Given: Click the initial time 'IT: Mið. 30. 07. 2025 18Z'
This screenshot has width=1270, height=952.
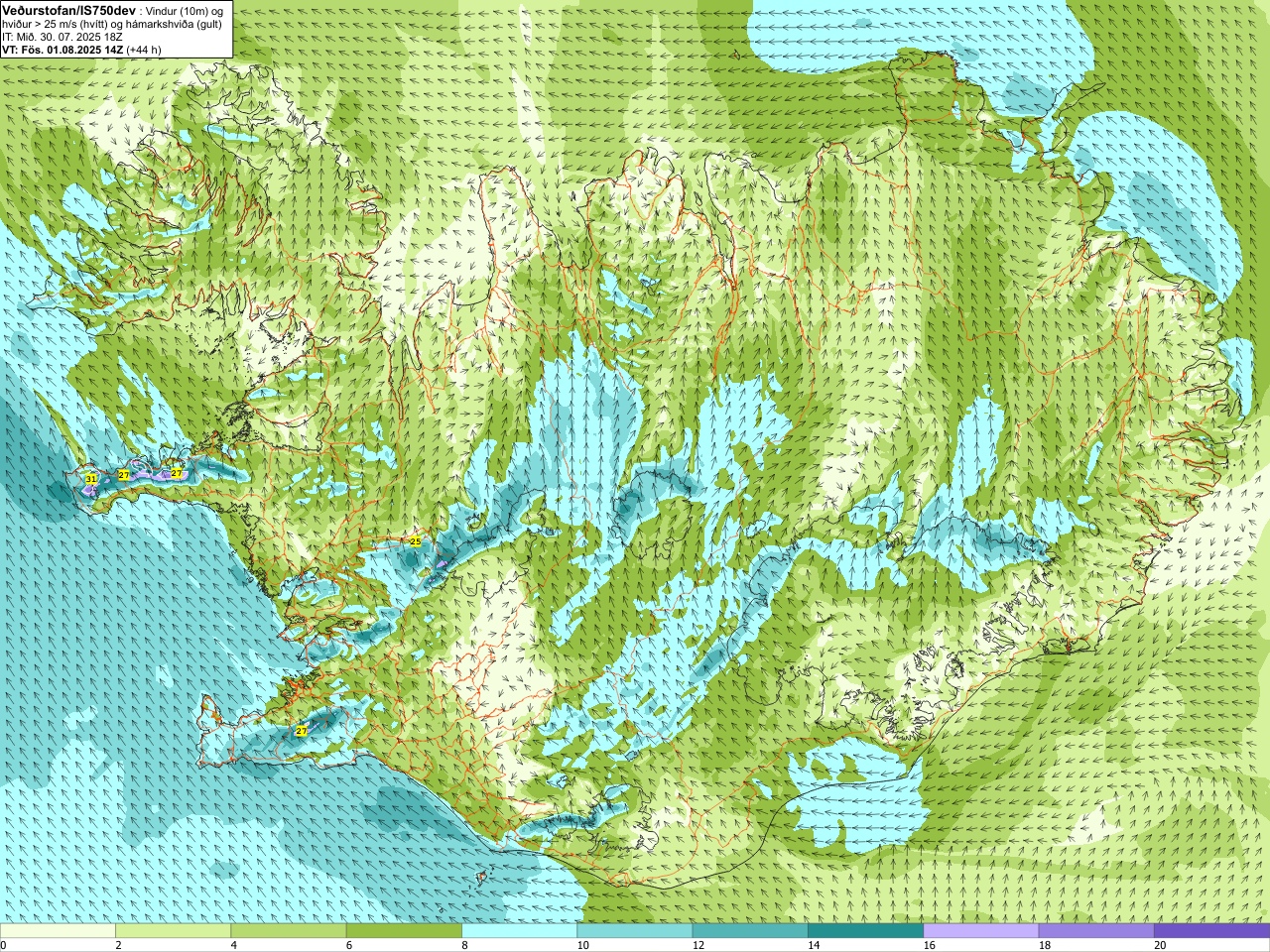Looking at the screenshot, I should tap(63, 37).
